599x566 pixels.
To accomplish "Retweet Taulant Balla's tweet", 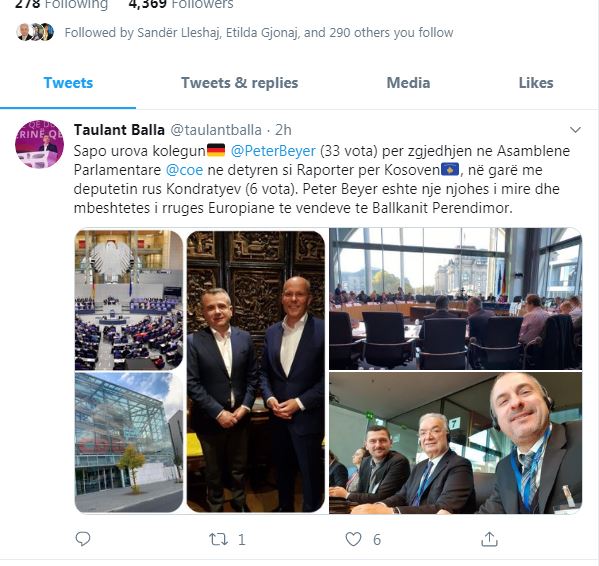I will [218, 539].
